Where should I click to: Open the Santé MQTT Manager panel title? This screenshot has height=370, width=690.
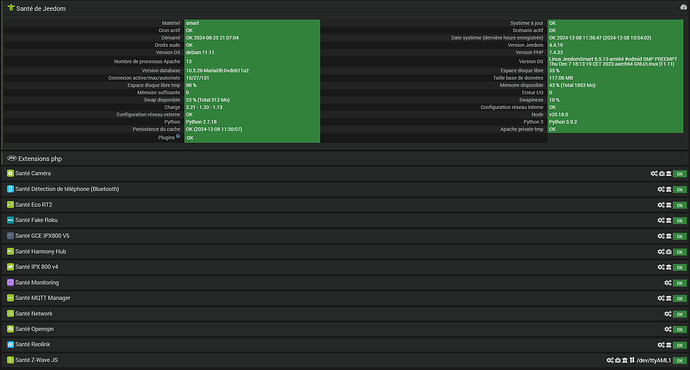click(43, 298)
